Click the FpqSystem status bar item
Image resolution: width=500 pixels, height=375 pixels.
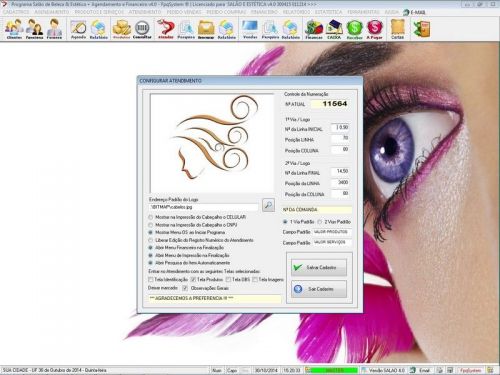(471, 370)
